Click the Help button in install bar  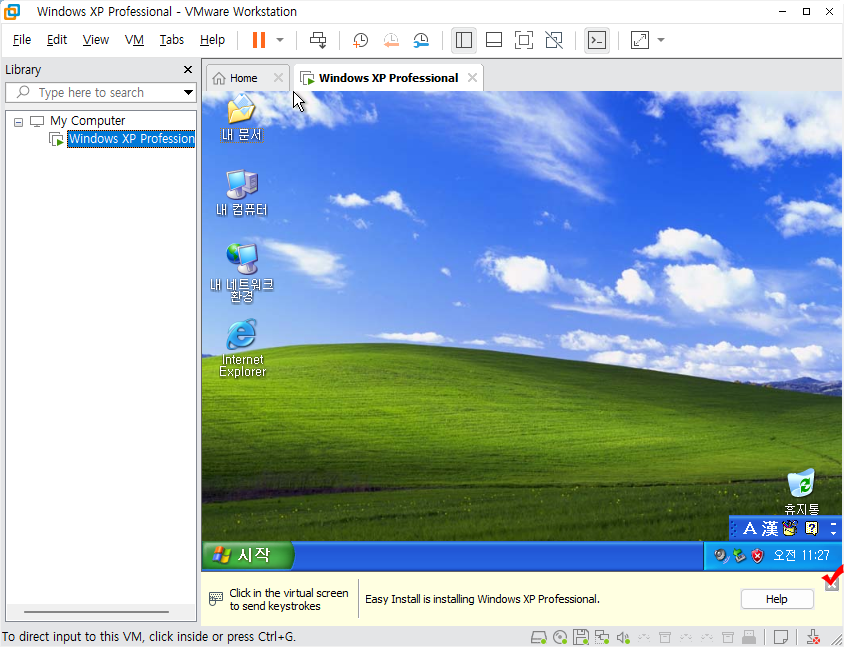point(776,599)
